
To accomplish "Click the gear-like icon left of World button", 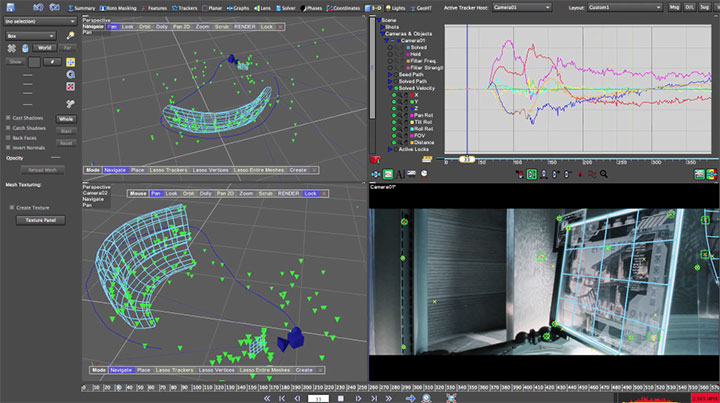I will point(11,48).
